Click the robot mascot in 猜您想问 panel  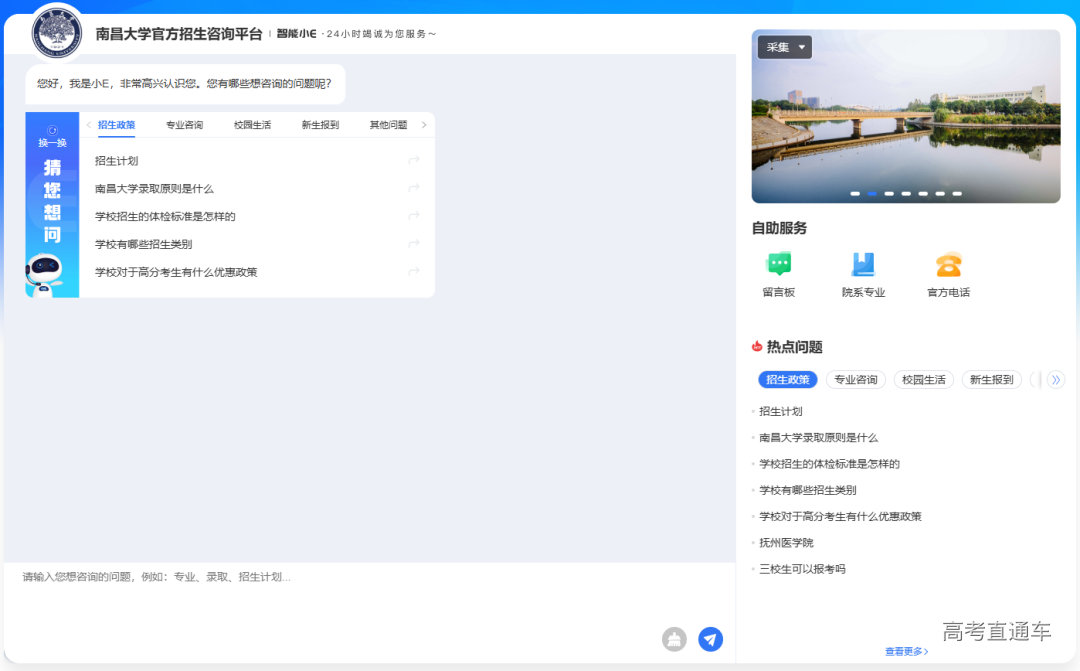tap(45, 273)
